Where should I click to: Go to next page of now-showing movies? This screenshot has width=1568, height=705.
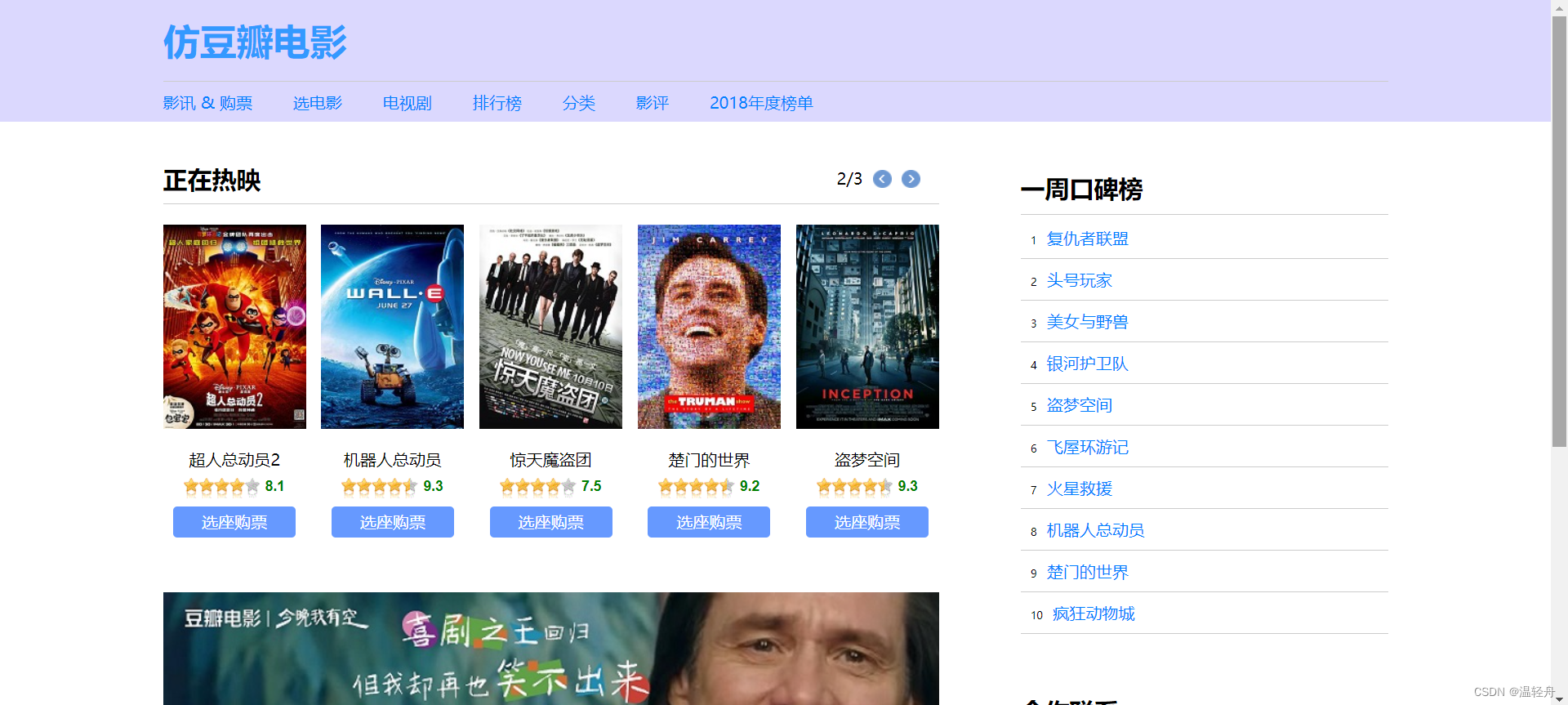click(x=911, y=179)
